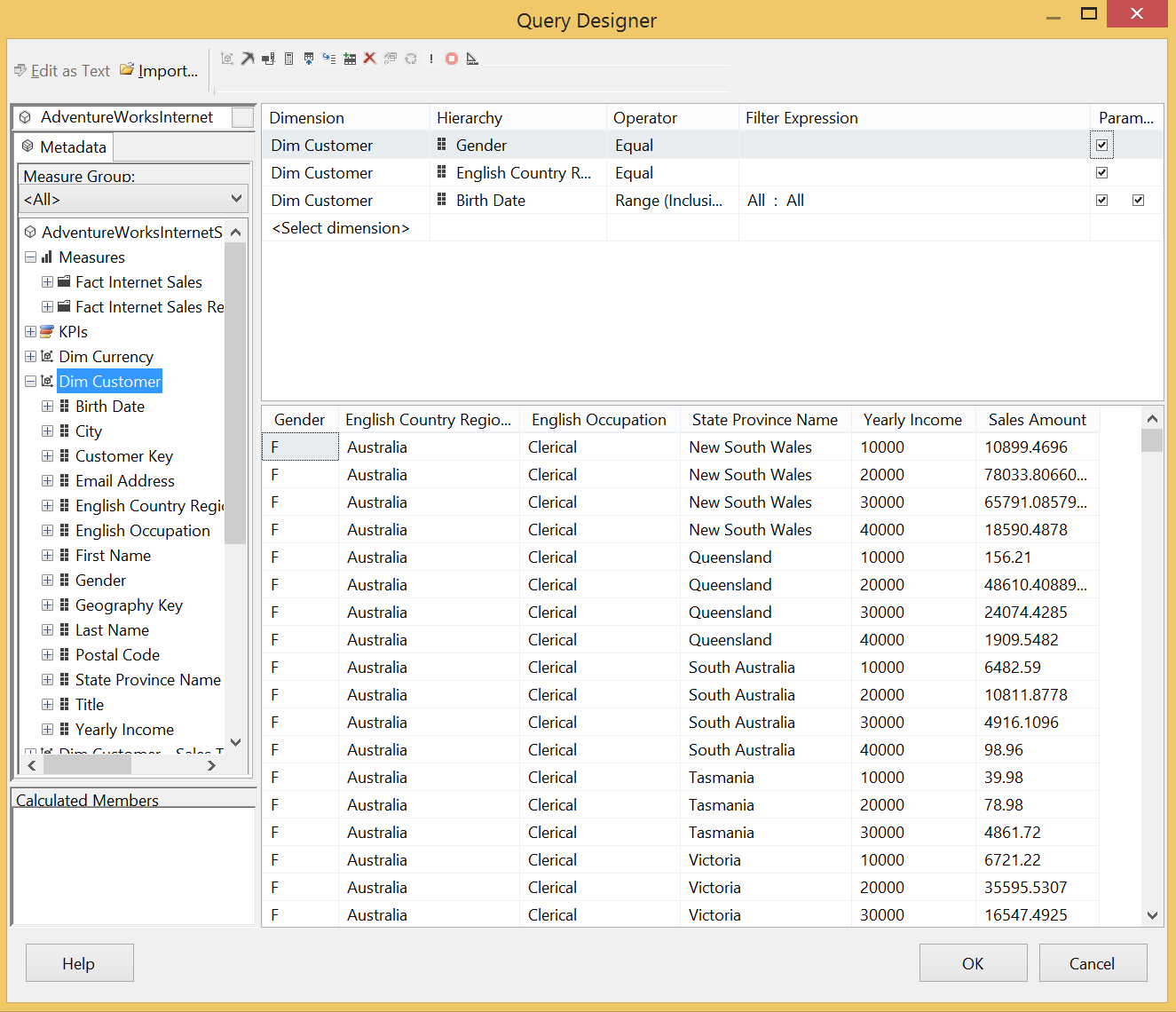This screenshot has width=1176, height=1012.
Task: Click the Import toolbar button
Action: (159, 71)
